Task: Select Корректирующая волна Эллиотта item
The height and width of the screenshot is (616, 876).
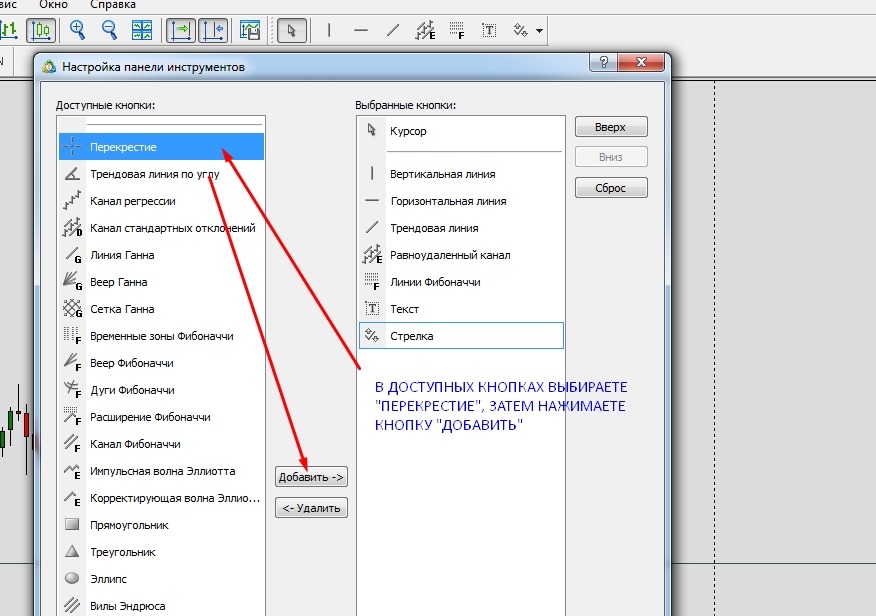Action: (x=161, y=498)
